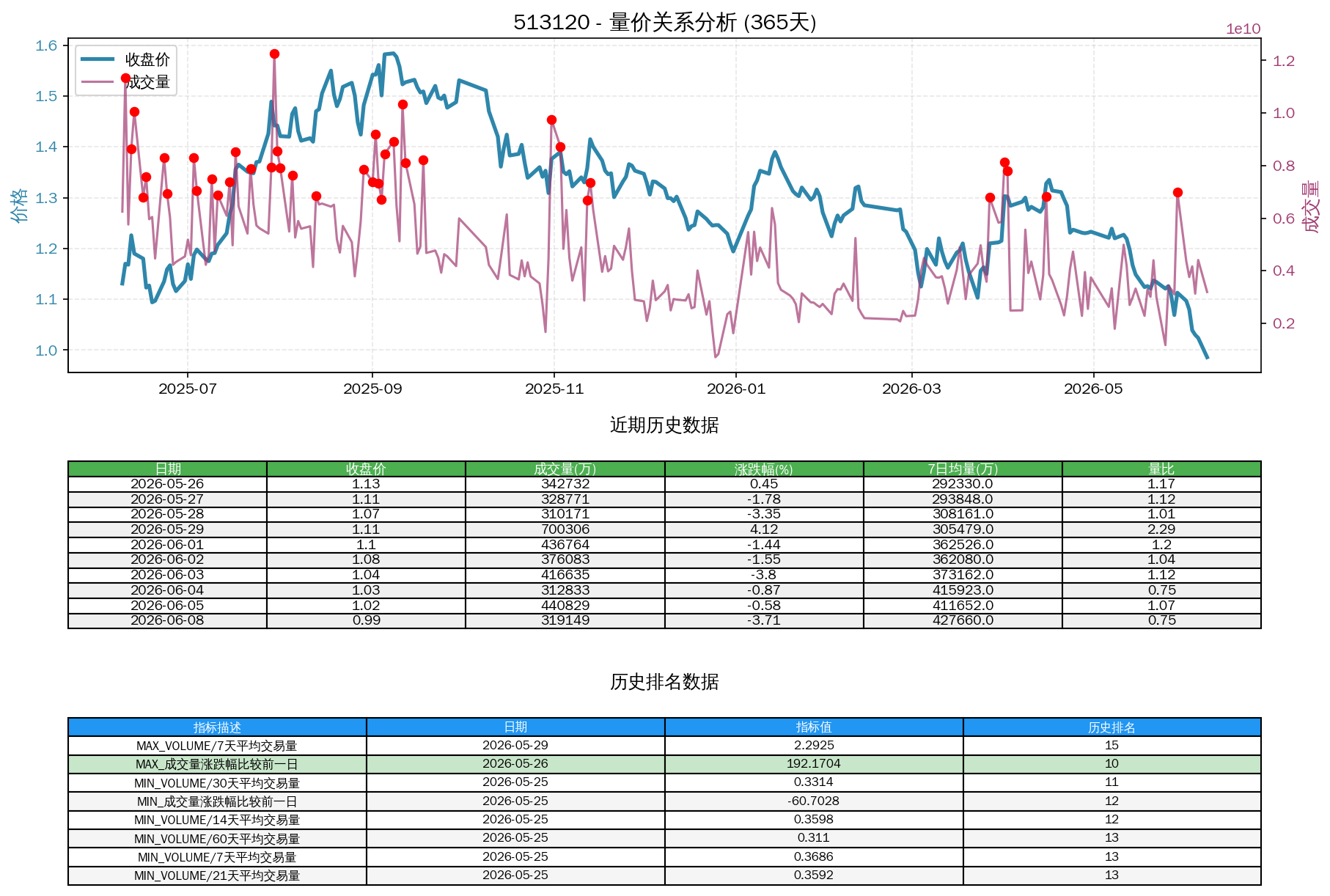Click 7-day average value 292330.0
This screenshot has width=1330, height=896.
click(963, 484)
